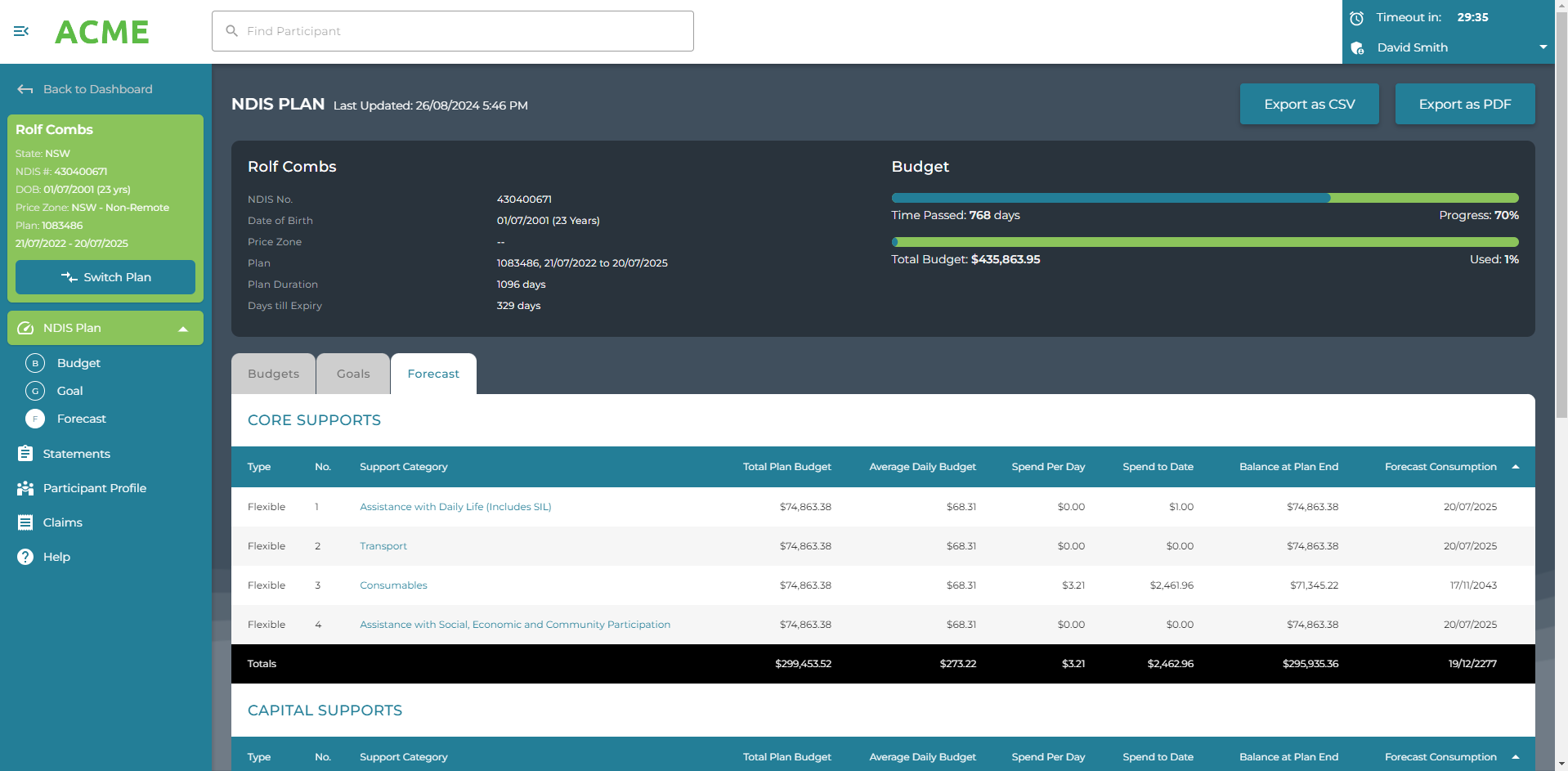Screen dimensions: 1568x771
Task: Collapse the sidebar with hamburger menu icon
Action: tap(21, 31)
